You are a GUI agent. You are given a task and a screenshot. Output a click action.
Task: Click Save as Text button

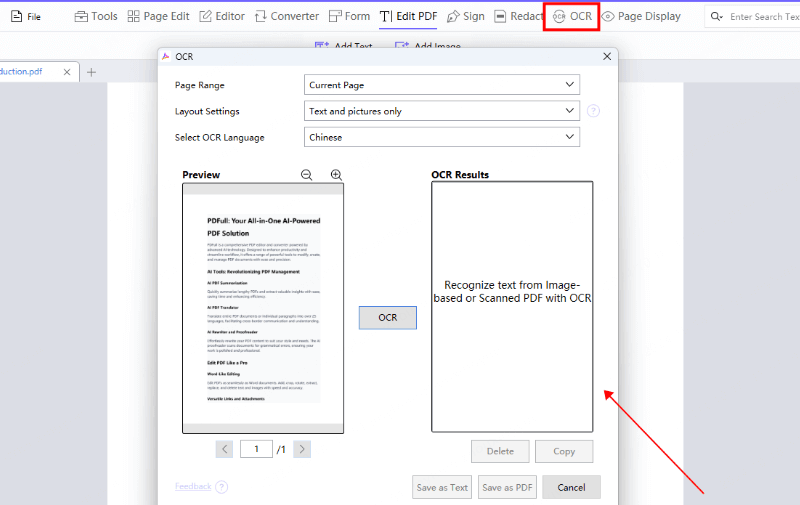(x=442, y=487)
